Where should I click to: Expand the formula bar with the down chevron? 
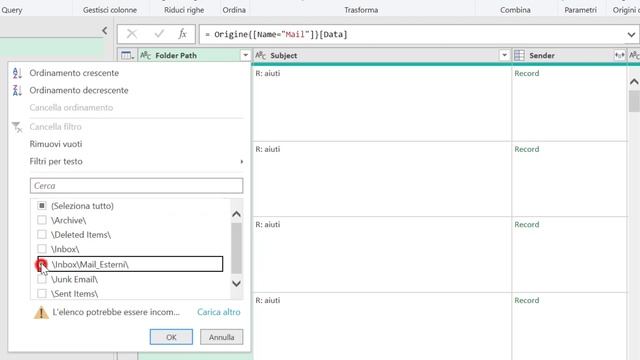[631, 35]
